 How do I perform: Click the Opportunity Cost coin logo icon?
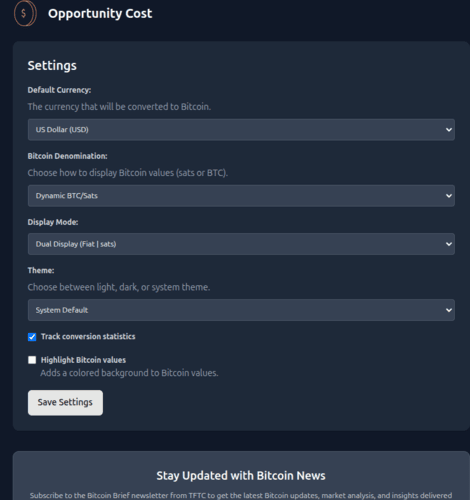25,13
